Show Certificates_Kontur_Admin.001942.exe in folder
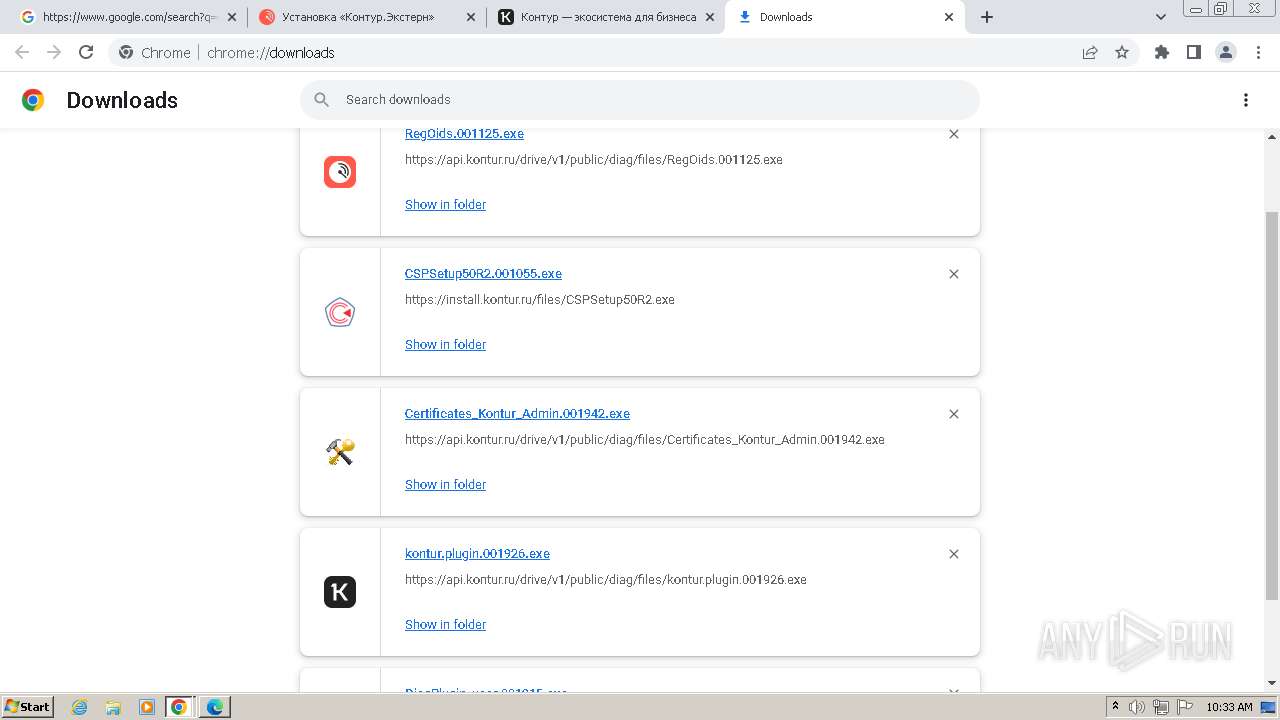 [445, 484]
